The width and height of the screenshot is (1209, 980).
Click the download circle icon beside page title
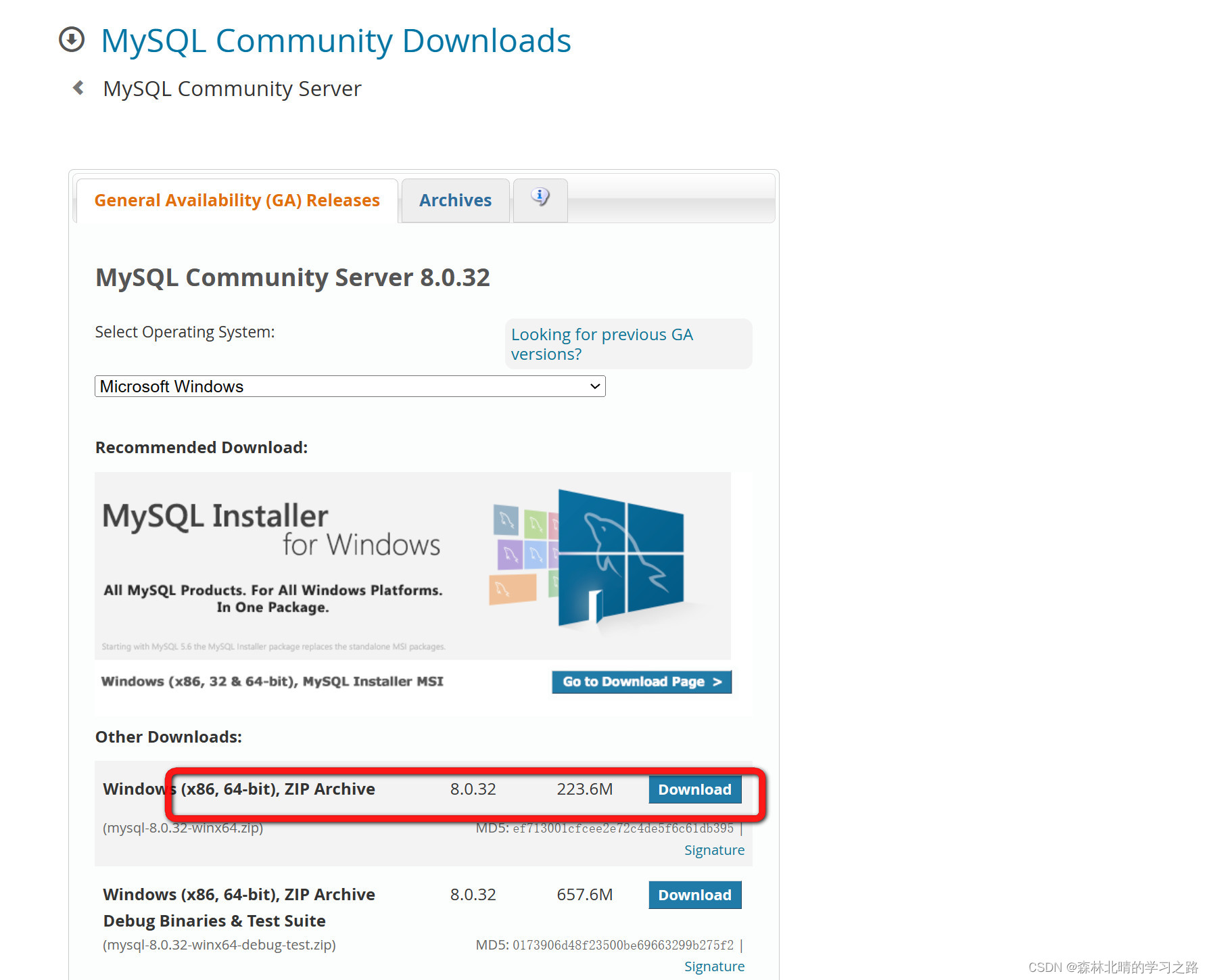72,39
